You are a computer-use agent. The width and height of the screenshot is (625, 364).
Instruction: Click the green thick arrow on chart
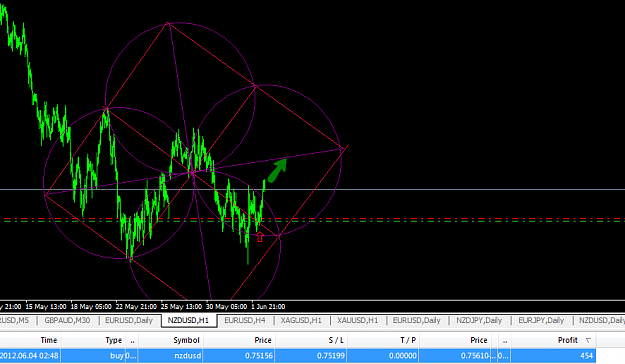tap(277, 170)
